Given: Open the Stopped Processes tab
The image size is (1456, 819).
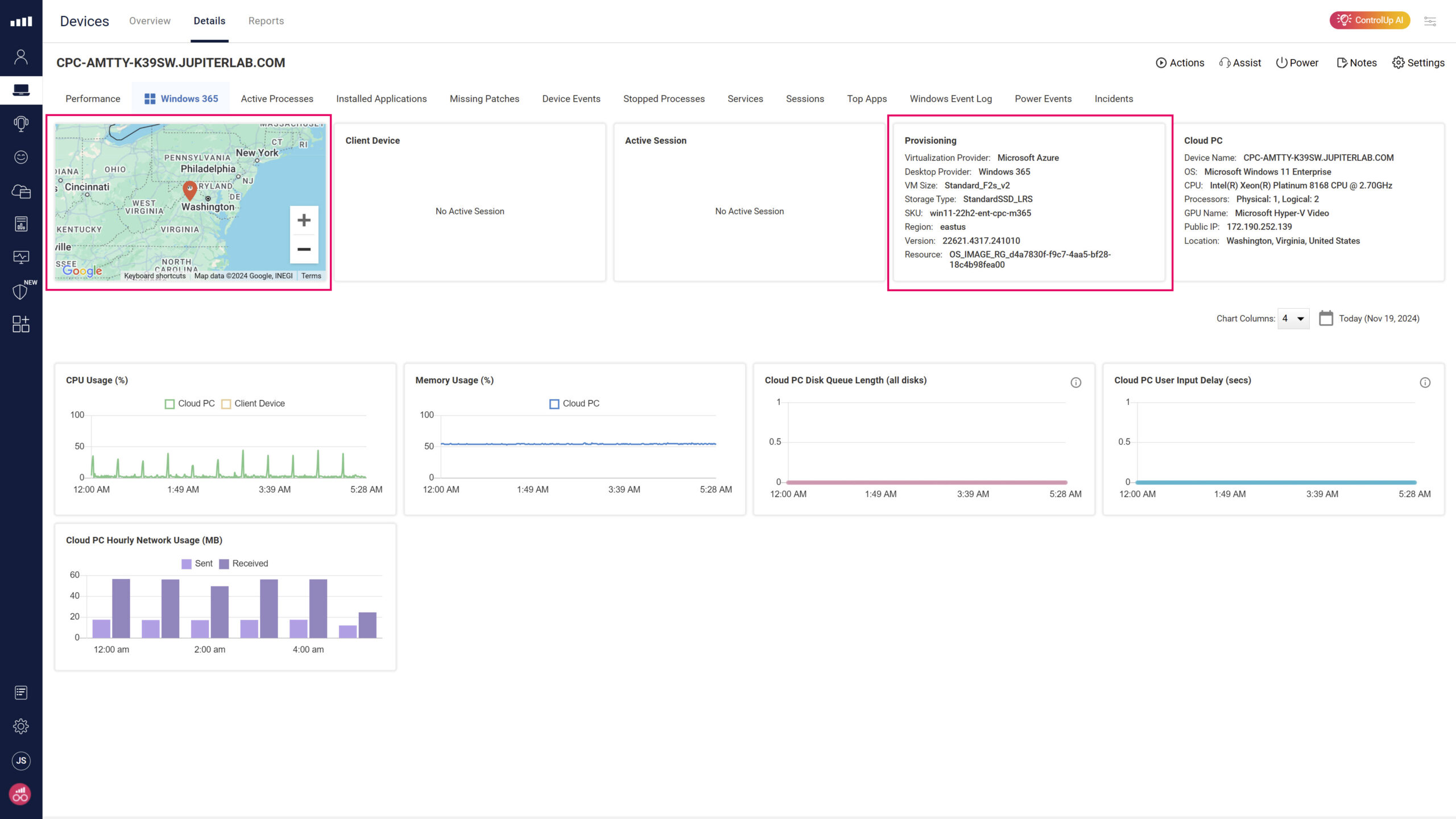Looking at the screenshot, I should 664,98.
